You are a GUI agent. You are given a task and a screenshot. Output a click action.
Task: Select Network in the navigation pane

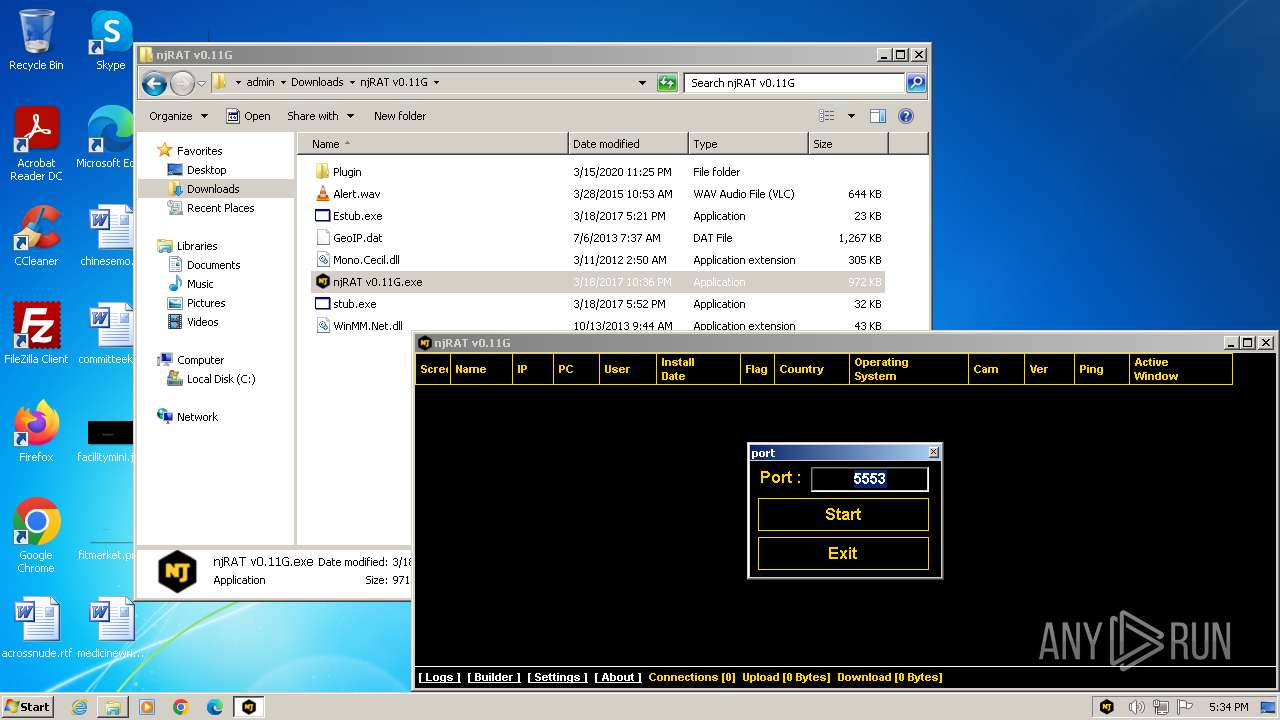[x=197, y=417]
